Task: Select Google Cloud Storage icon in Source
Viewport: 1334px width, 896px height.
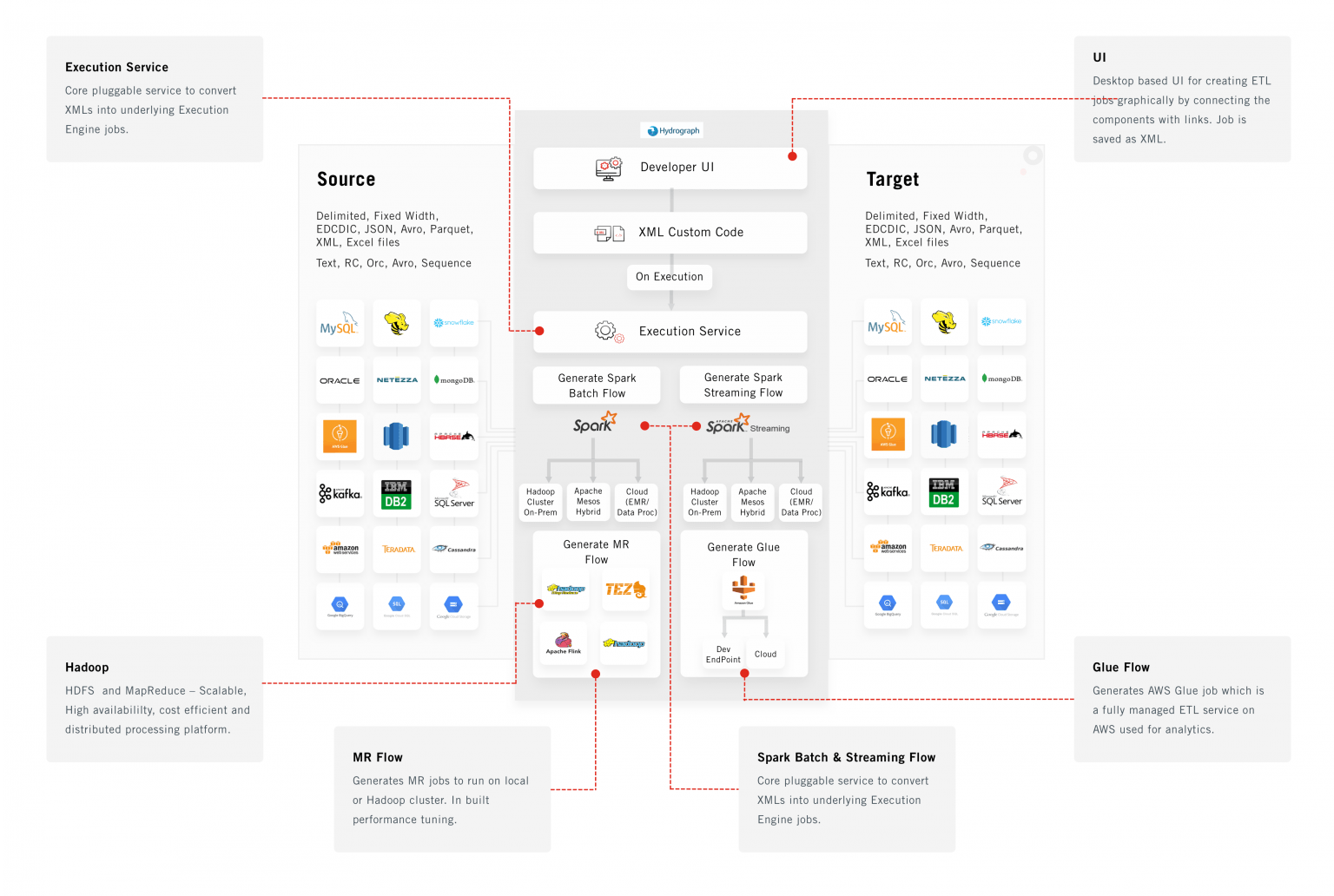Action: pos(453,606)
